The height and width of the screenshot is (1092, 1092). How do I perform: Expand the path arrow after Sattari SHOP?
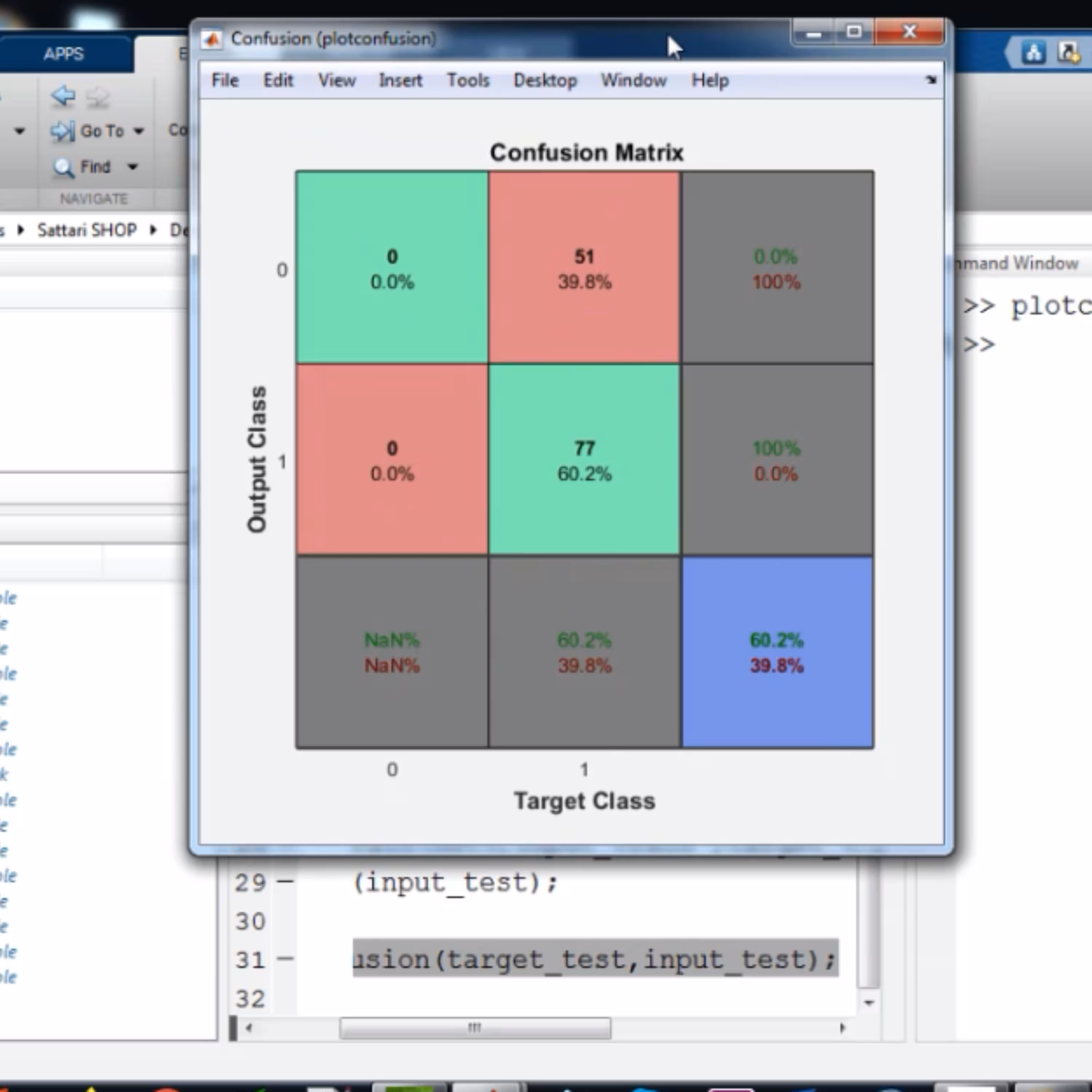(x=153, y=230)
